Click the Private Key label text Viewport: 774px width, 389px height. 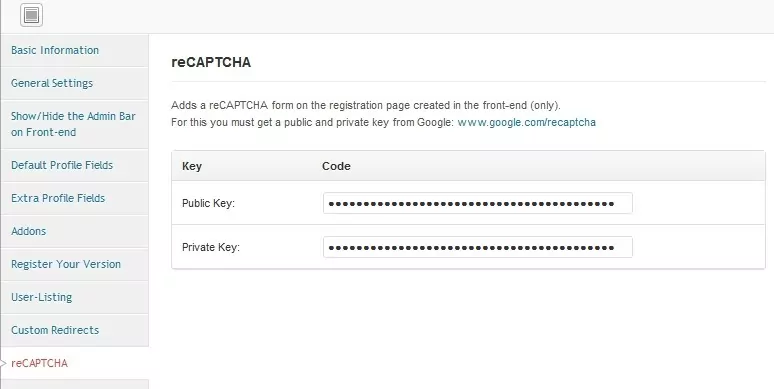coord(211,247)
